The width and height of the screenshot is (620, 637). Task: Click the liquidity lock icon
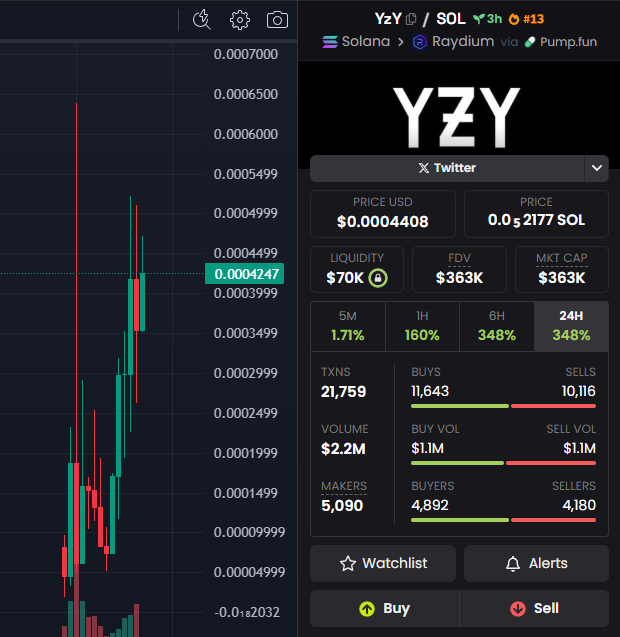[377, 278]
